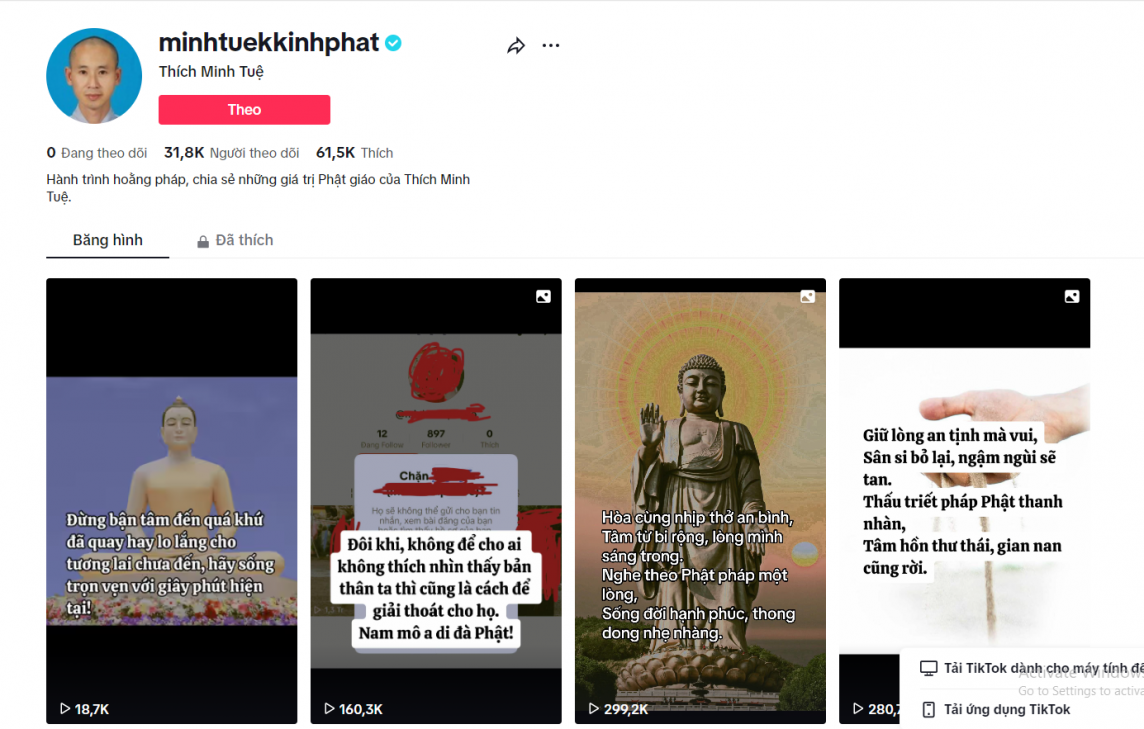Image resolution: width=1144 pixels, height=729 pixels.
Task: Click photo-post icon on Buddha statue video
Action: pyautogui.click(x=808, y=296)
